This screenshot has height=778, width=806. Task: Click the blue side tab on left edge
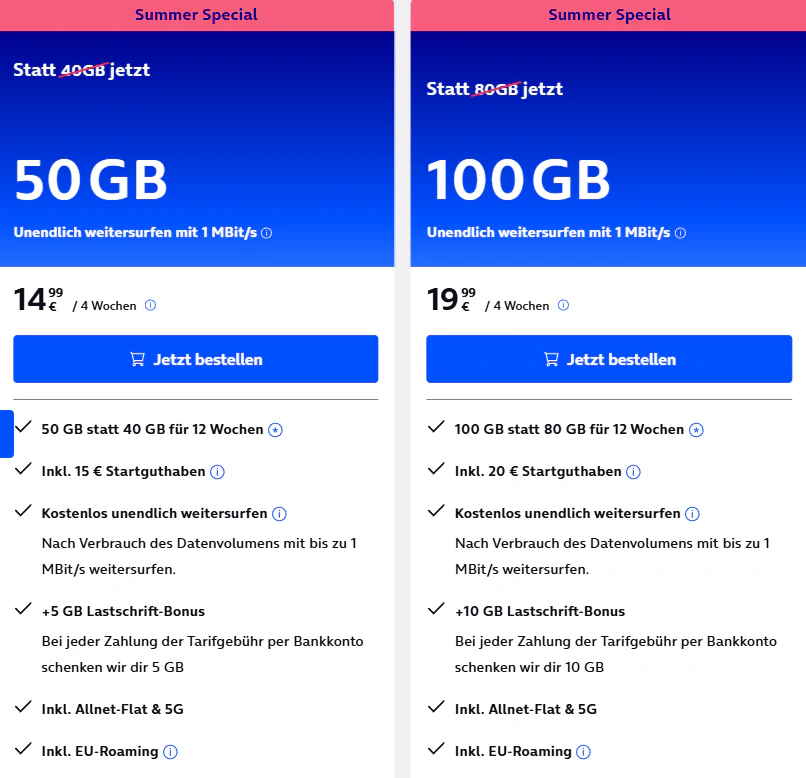(x=7, y=434)
